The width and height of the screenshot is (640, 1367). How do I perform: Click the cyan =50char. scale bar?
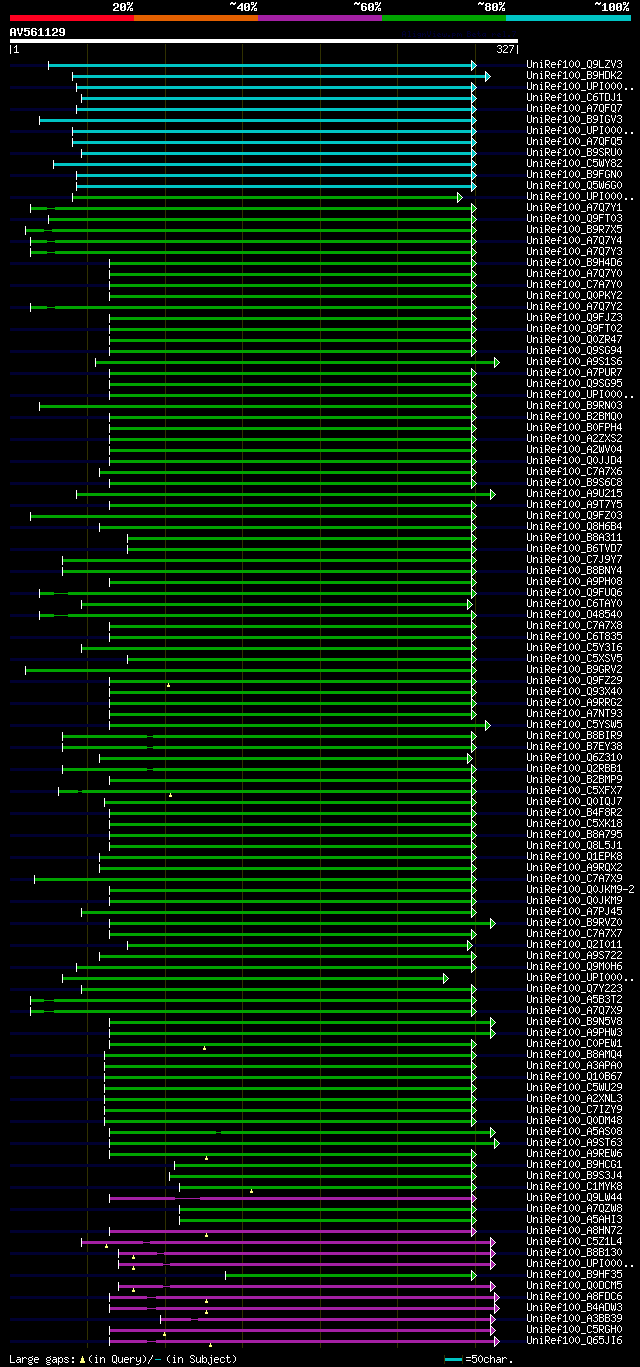coord(453,1359)
